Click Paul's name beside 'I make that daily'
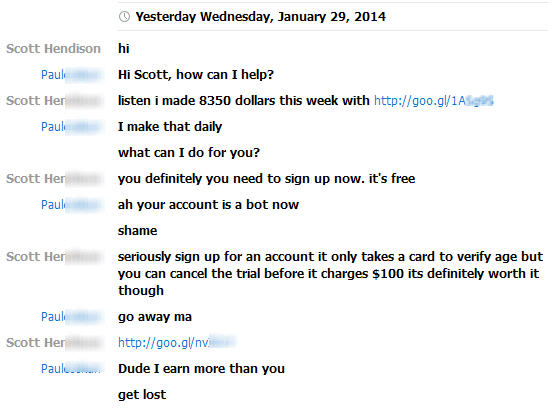 click(72, 127)
